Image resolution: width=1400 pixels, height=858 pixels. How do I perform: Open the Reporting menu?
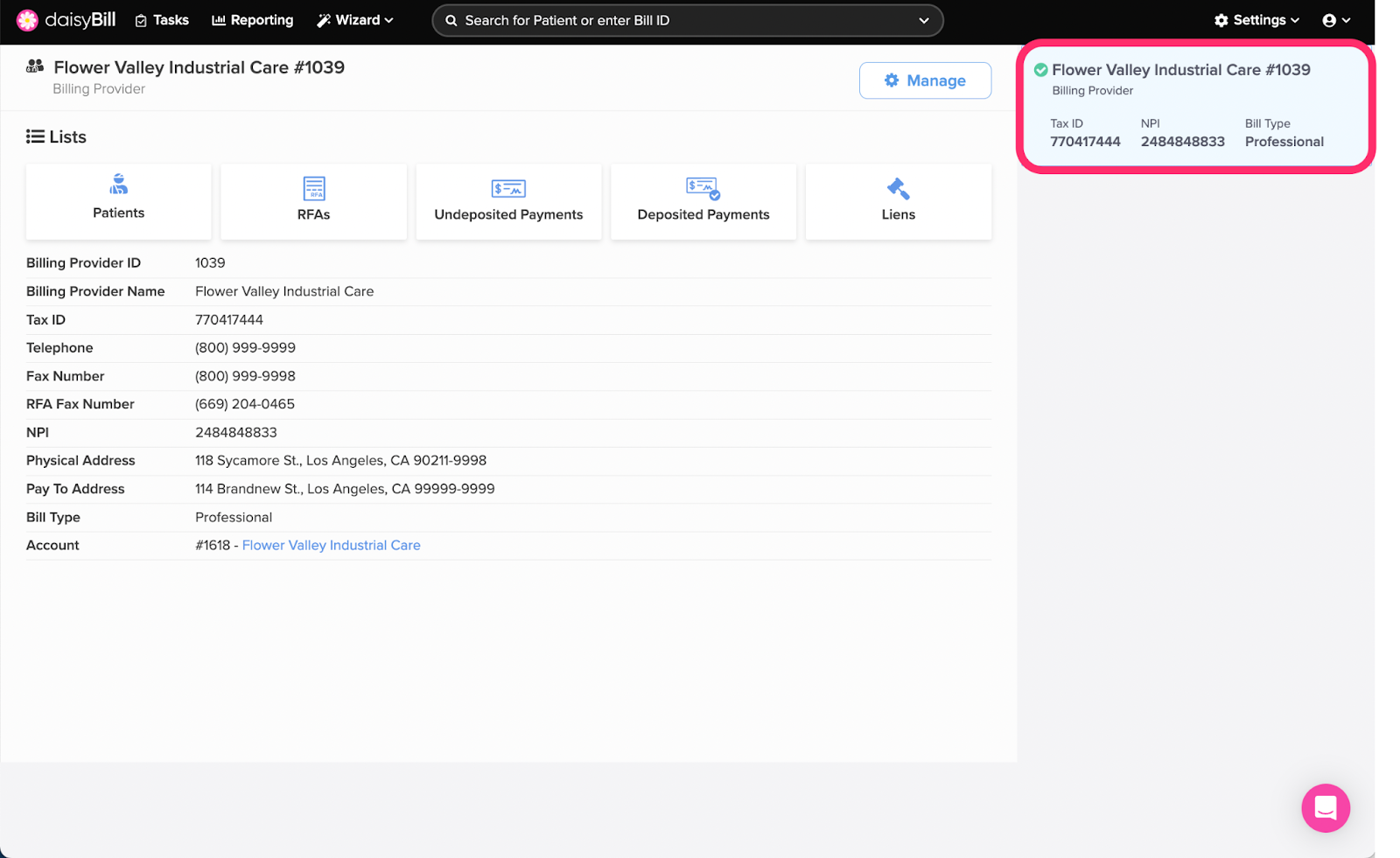point(252,20)
